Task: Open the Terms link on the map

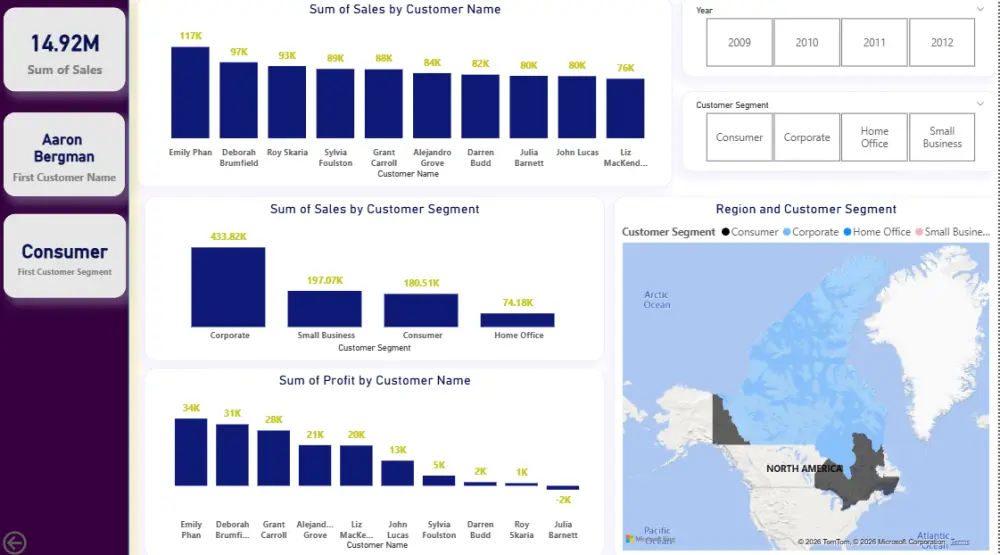Action: (960, 542)
